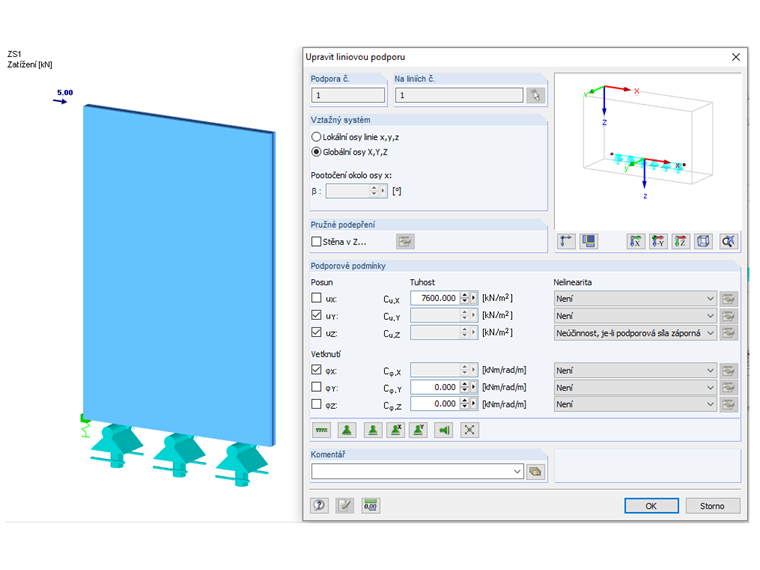
Task: Select sliding in X support preset
Action: click(396, 430)
